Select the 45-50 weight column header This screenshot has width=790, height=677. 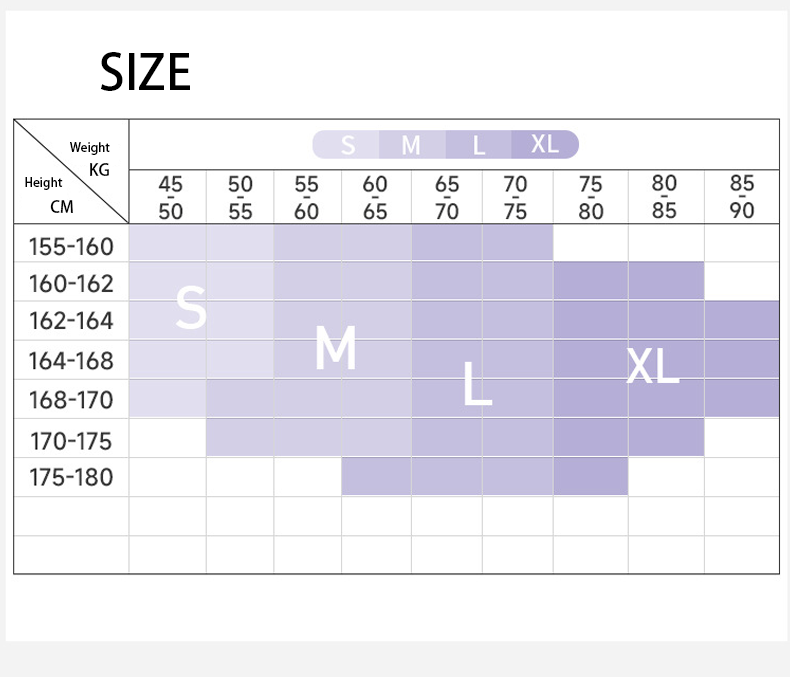click(170, 197)
